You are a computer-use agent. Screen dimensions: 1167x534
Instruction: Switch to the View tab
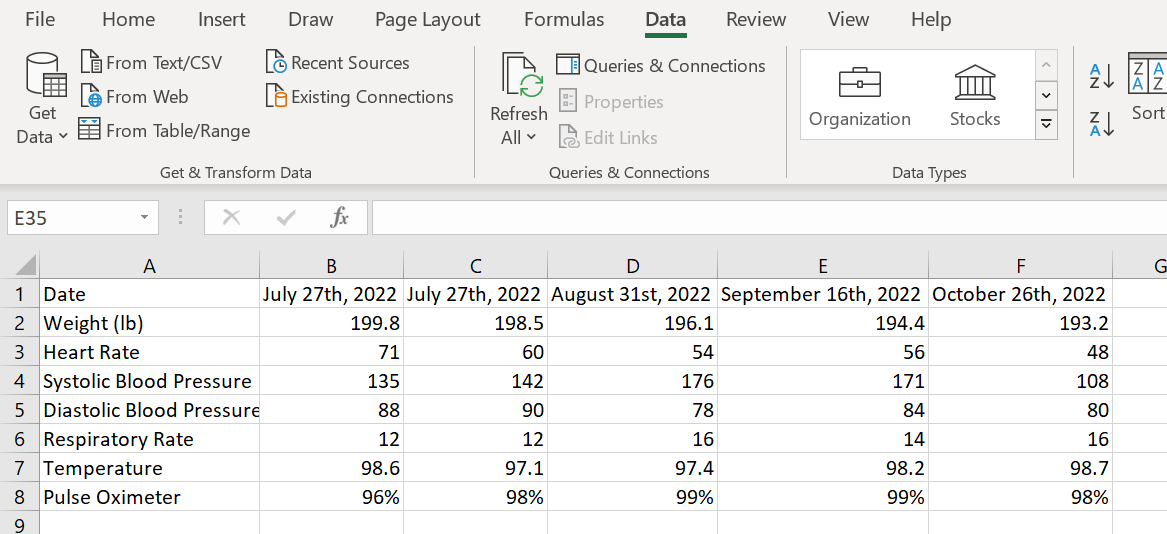[848, 19]
